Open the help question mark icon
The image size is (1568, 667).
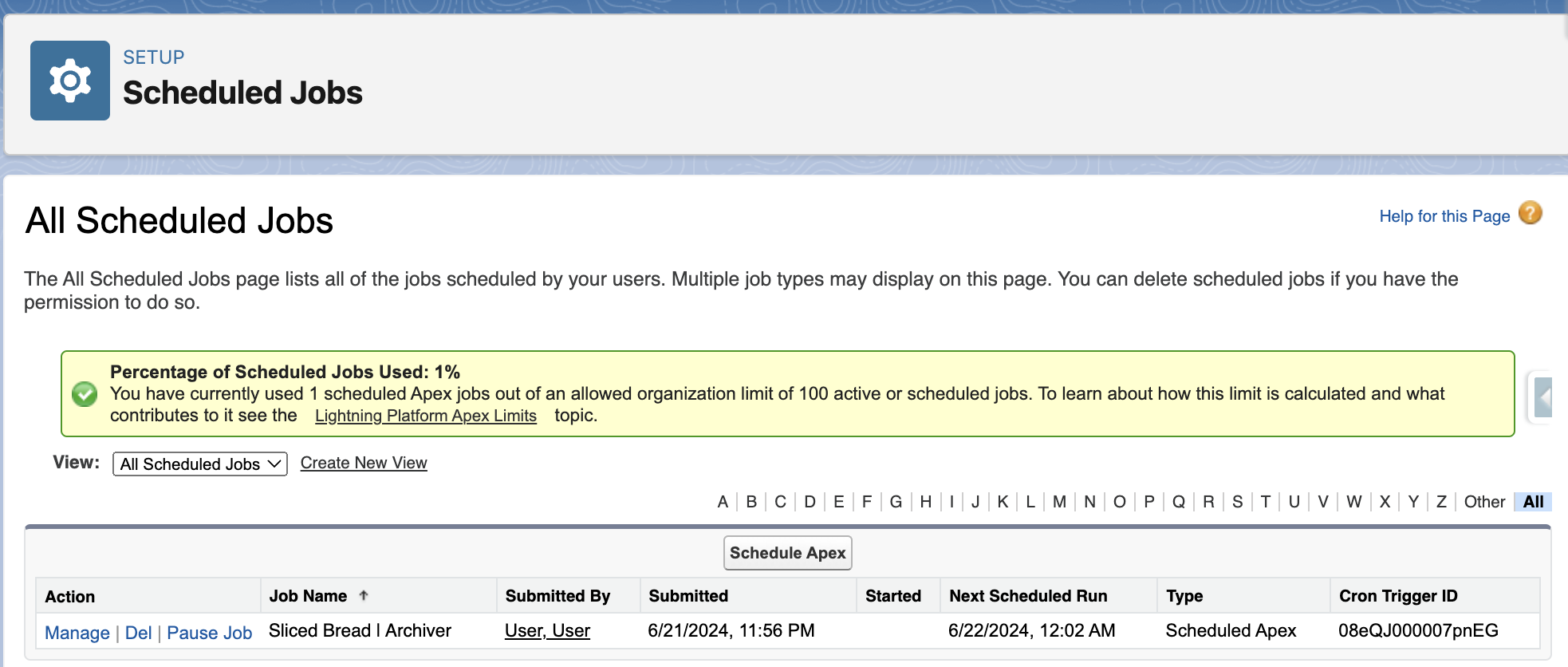1530,214
